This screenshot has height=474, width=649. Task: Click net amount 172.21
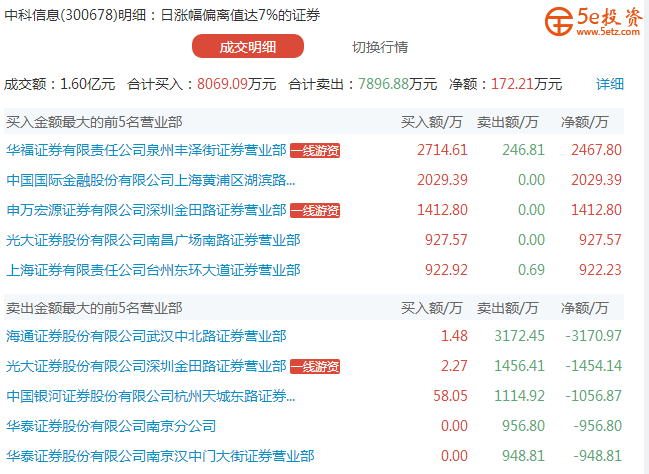[512, 84]
